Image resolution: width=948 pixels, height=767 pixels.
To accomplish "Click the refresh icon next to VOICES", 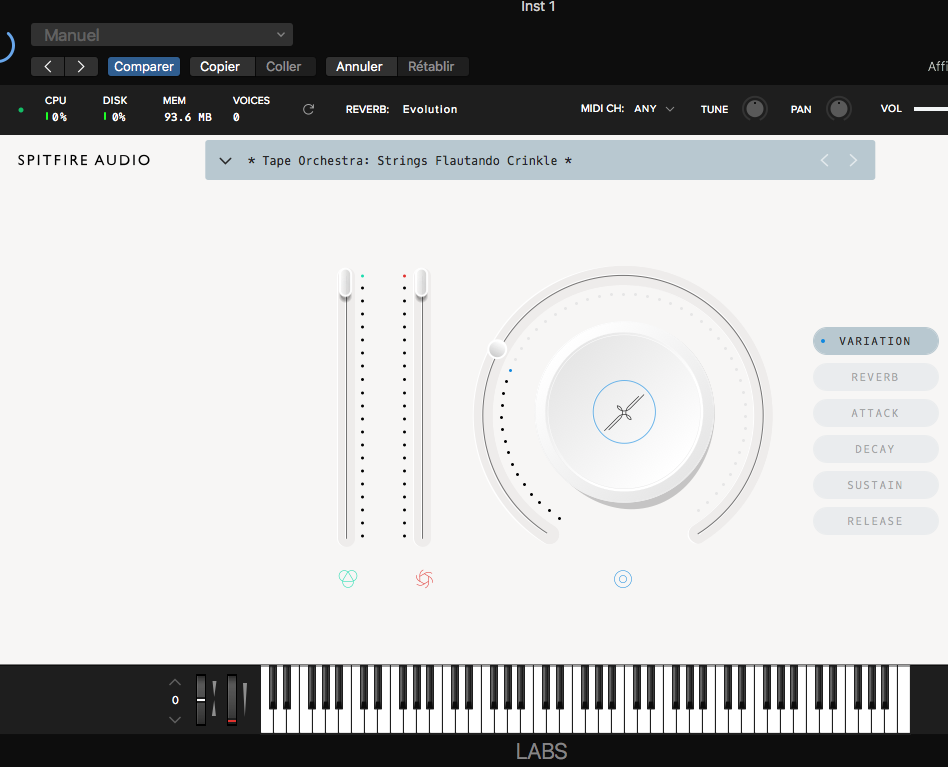I will [308, 109].
